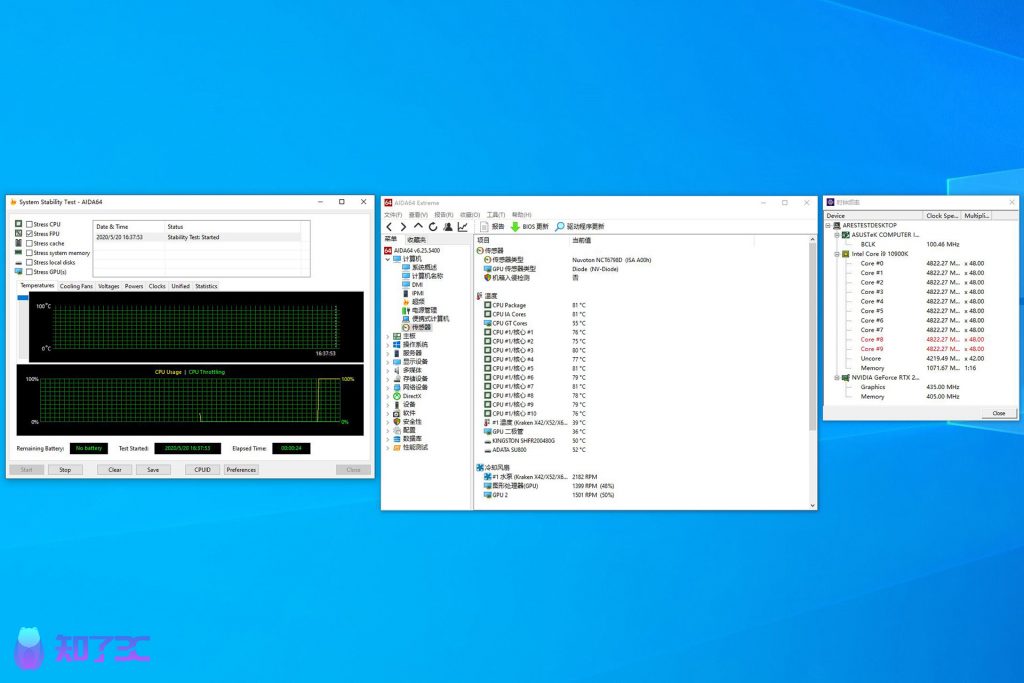Click Close in the clock speed window
The image size is (1024, 683).
coord(999,413)
